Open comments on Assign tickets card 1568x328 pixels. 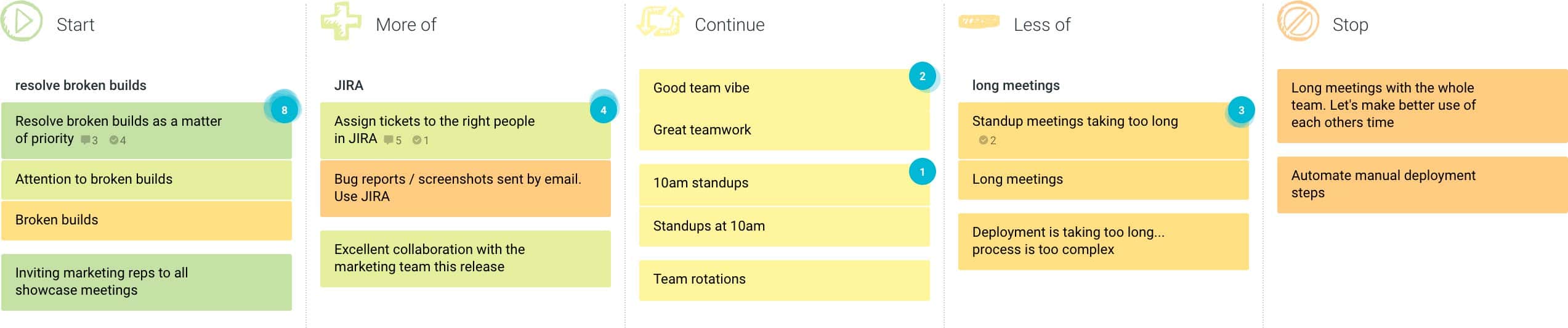pyautogui.click(x=392, y=141)
